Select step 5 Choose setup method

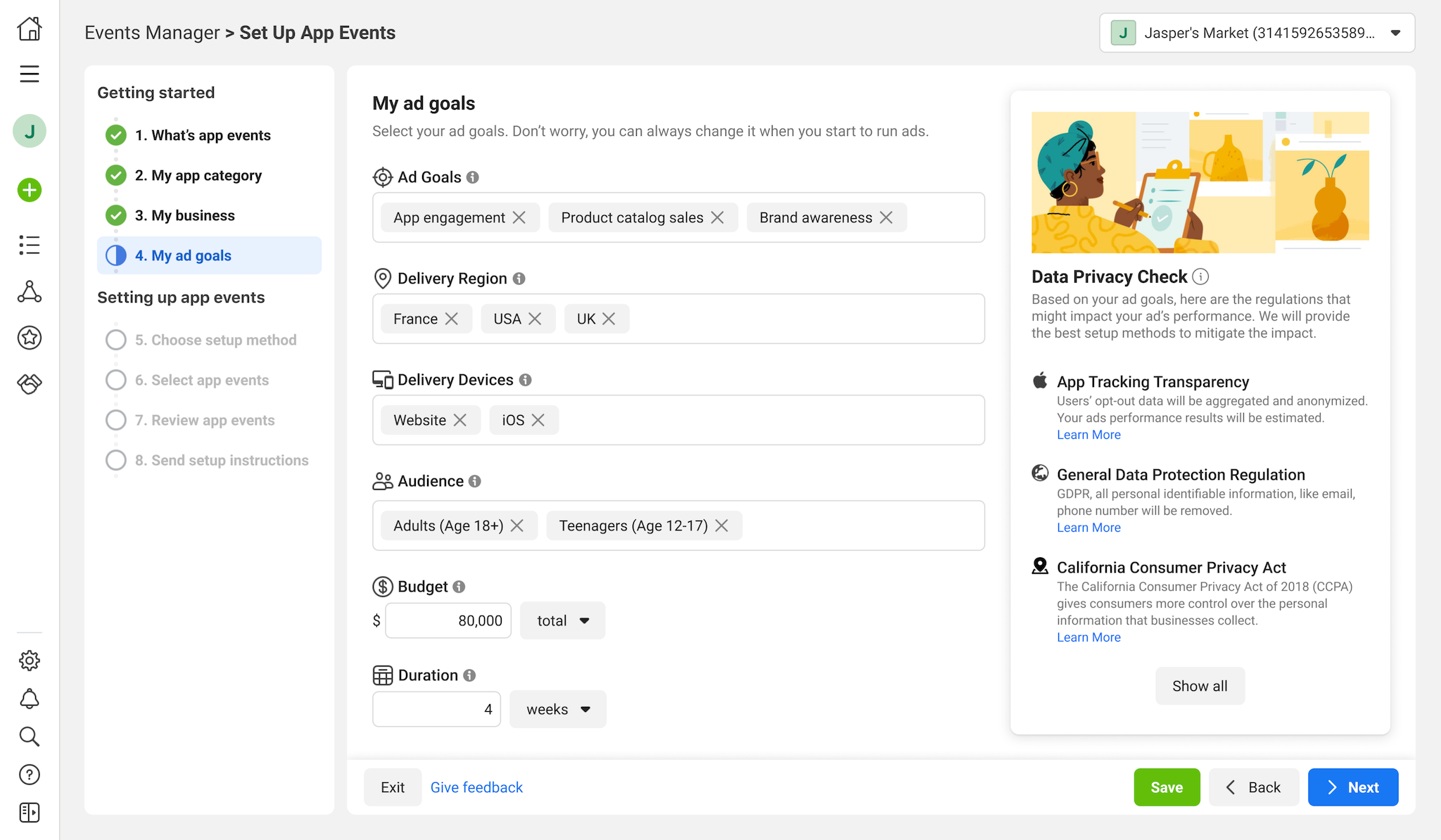(x=215, y=340)
